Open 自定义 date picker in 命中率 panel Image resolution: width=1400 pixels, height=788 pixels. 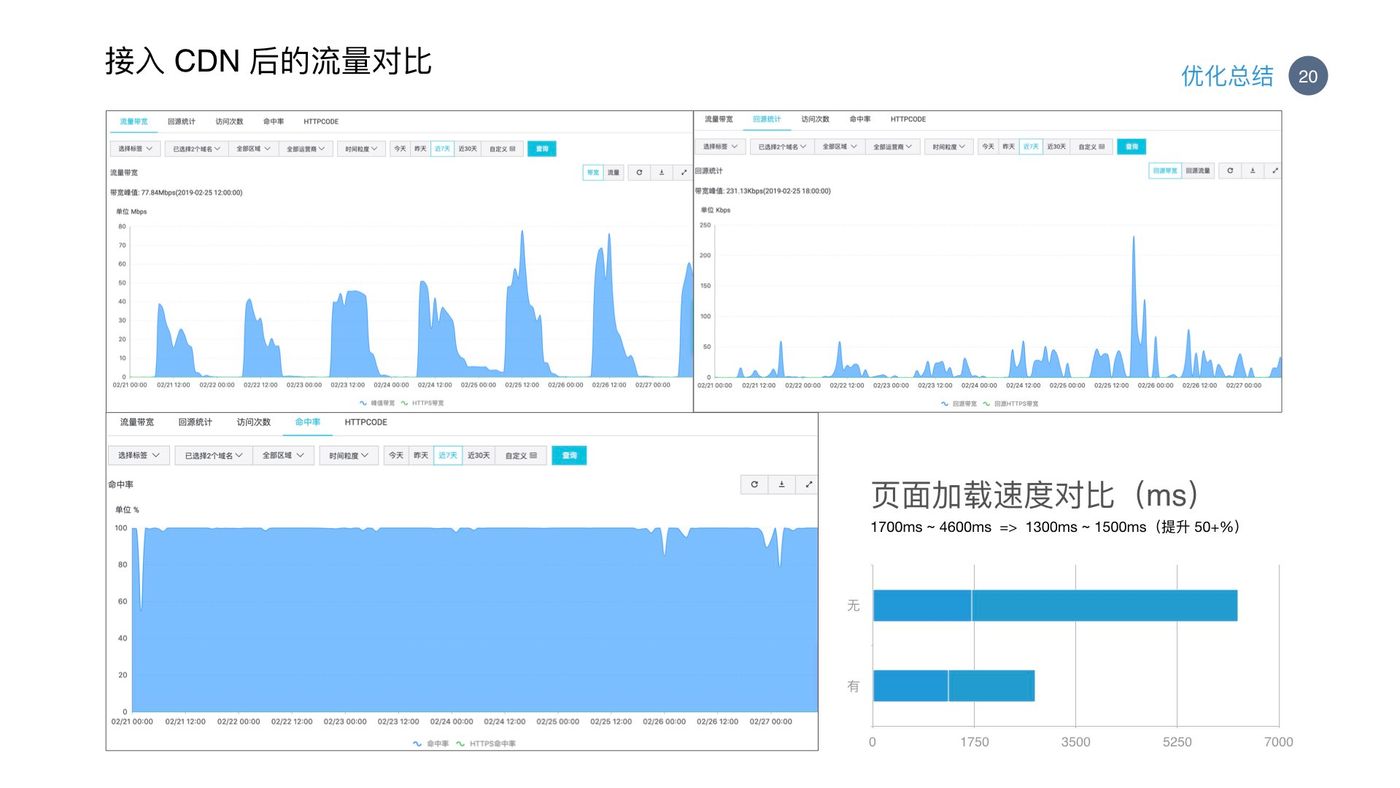point(521,455)
